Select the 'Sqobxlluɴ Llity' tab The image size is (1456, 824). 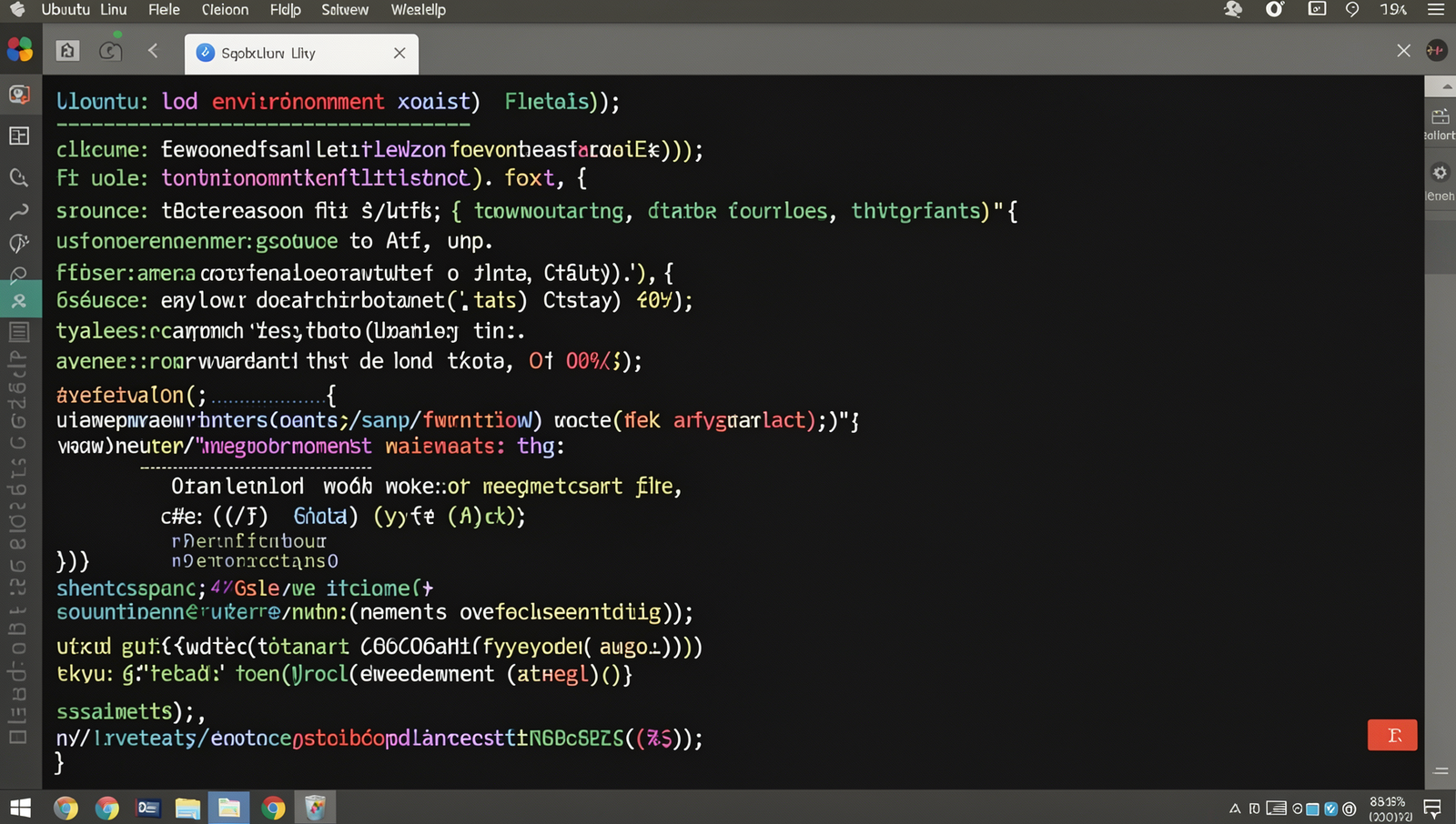click(x=301, y=54)
